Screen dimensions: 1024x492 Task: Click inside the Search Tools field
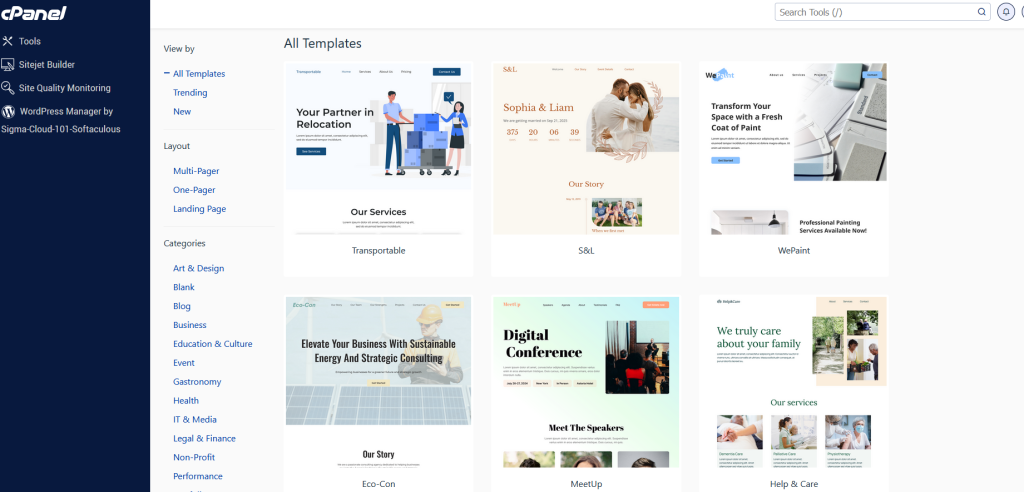point(875,12)
